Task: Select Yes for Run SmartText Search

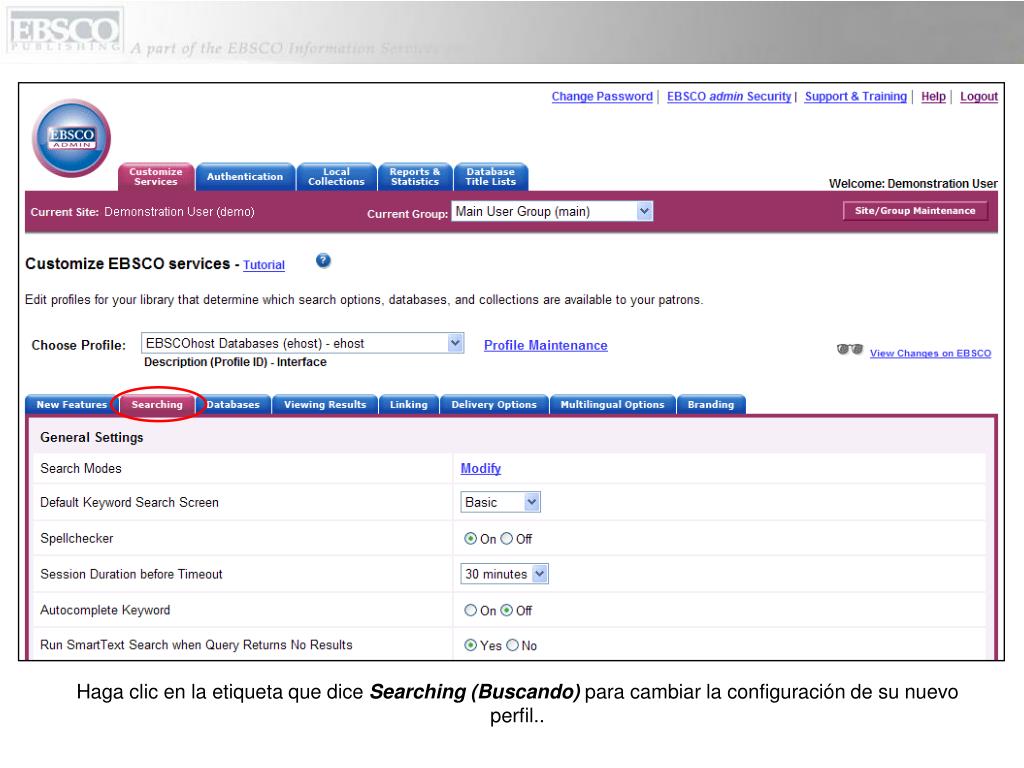Action: tap(470, 645)
